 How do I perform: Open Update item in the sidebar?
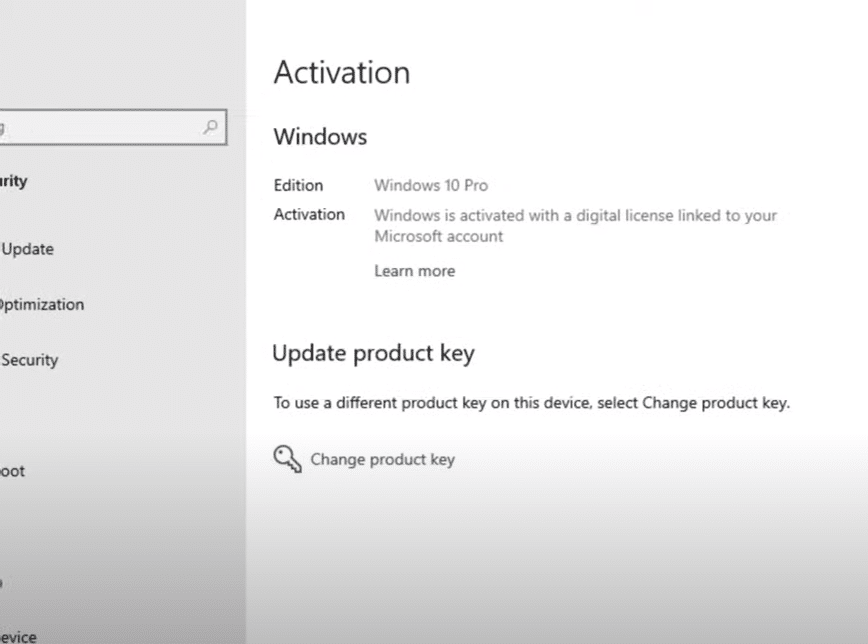[28, 249]
